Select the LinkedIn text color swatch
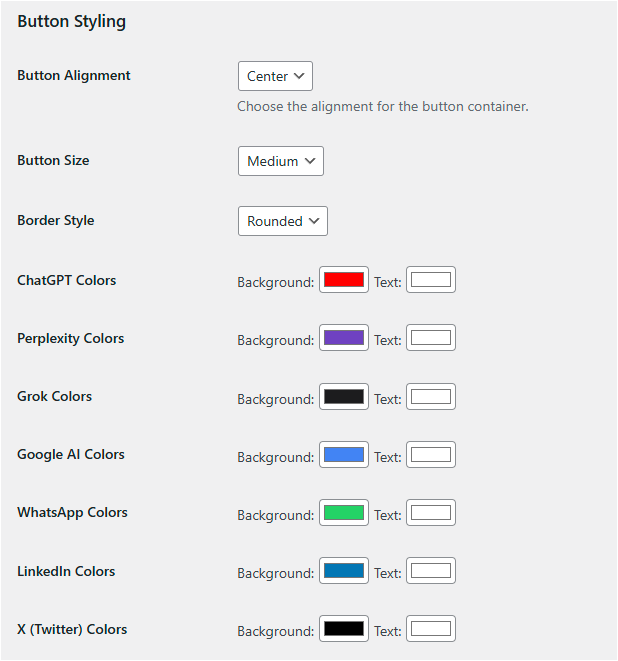 point(431,571)
